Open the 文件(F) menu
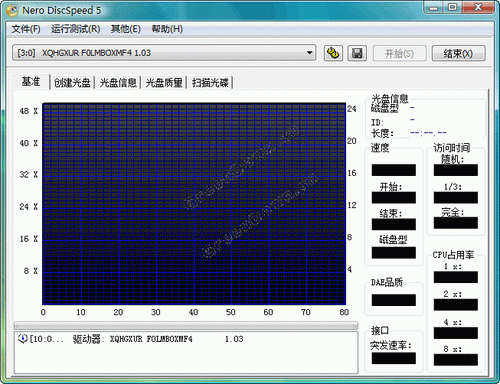 coord(26,29)
